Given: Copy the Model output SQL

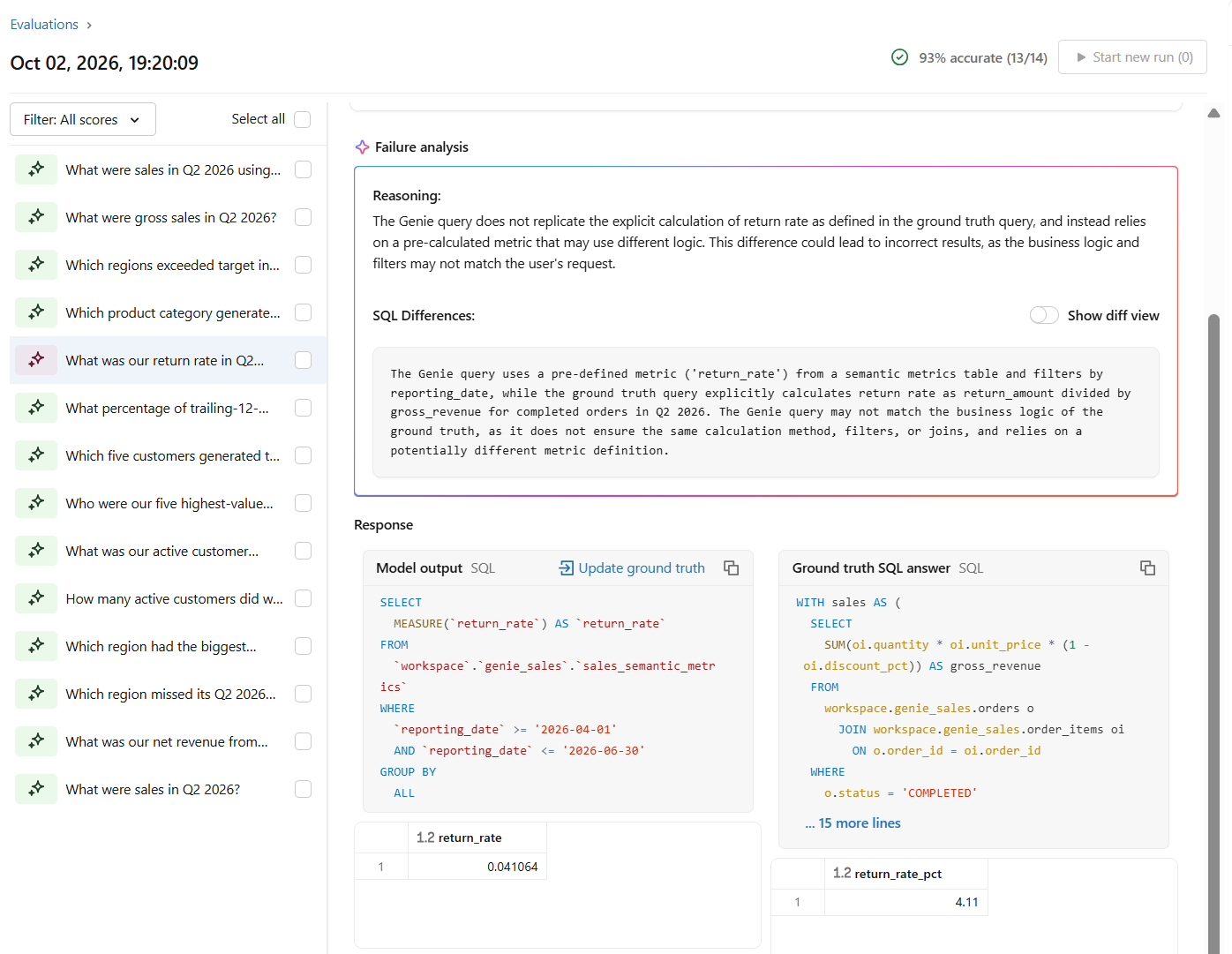Looking at the screenshot, I should [x=732, y=568].
